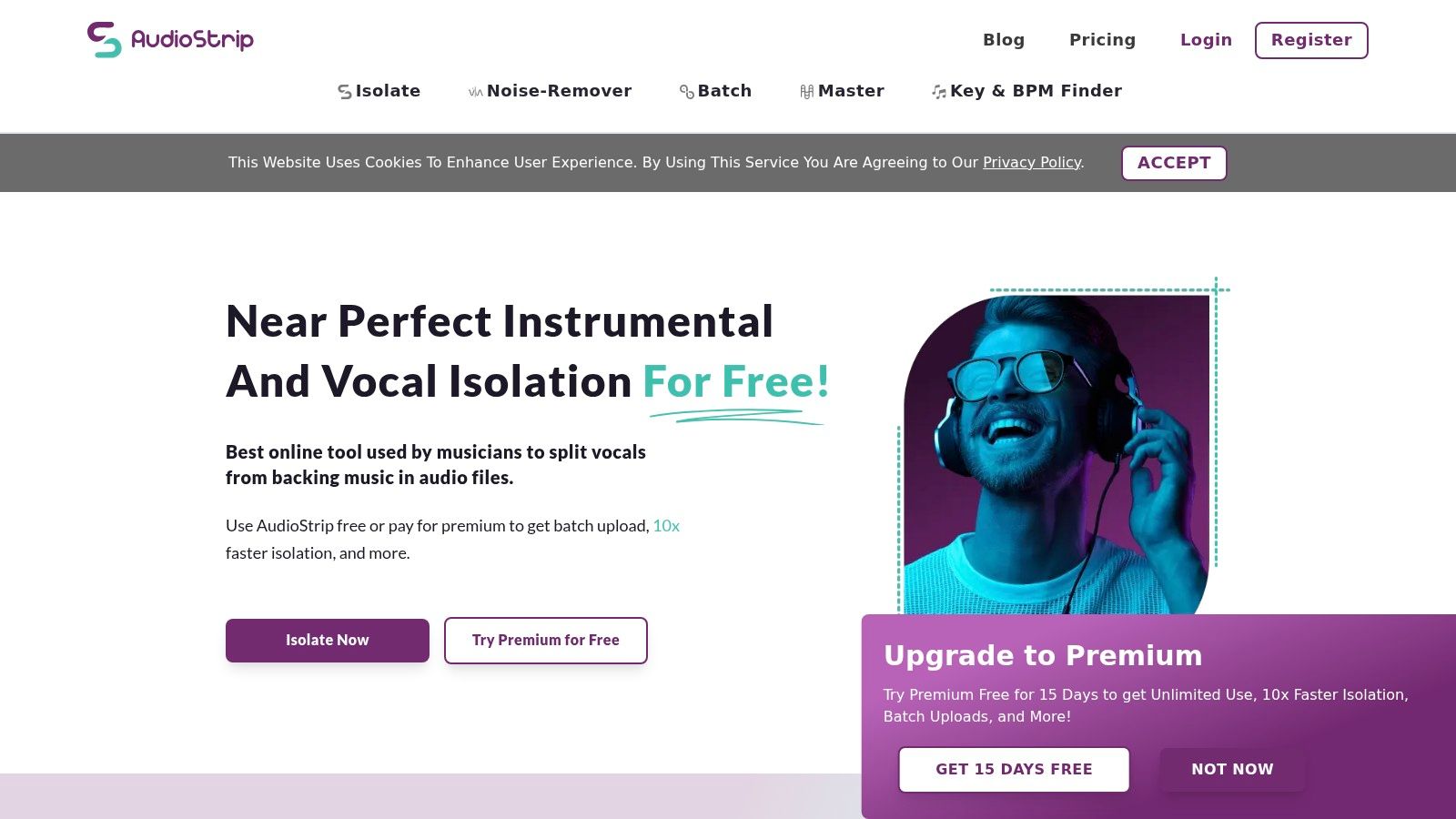
Task: Click the AudioStrip logo icon
Action: click(x=105, y=40)
